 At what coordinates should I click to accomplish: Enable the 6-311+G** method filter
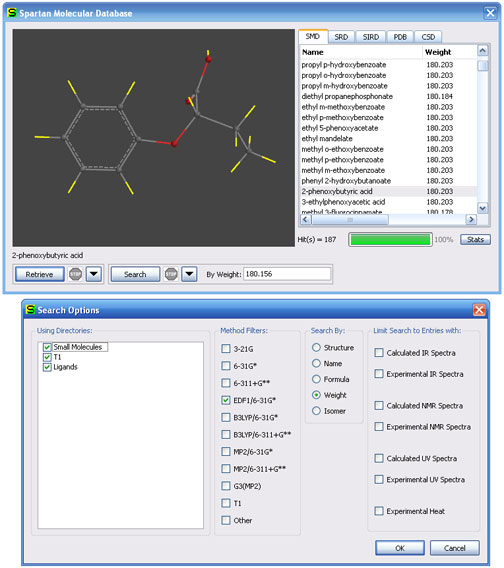pyautogui.click(x=226, y=383)
